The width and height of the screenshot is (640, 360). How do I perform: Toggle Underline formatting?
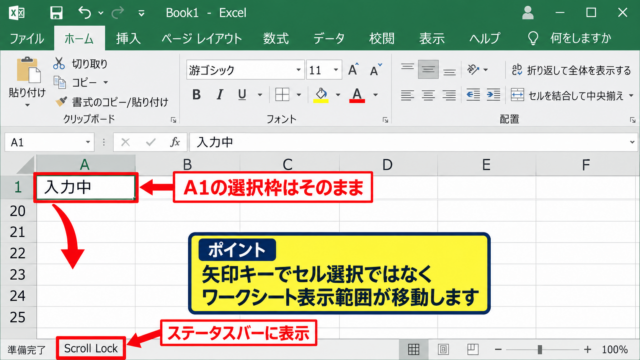pyautogui.click(x=242, y=95)
